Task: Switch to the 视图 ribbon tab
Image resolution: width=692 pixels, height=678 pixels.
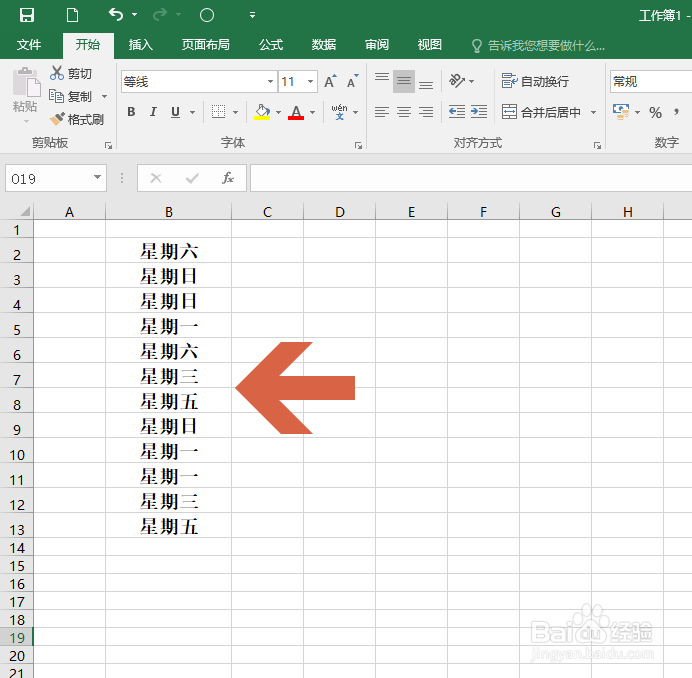Action: (x=430, y=45)
